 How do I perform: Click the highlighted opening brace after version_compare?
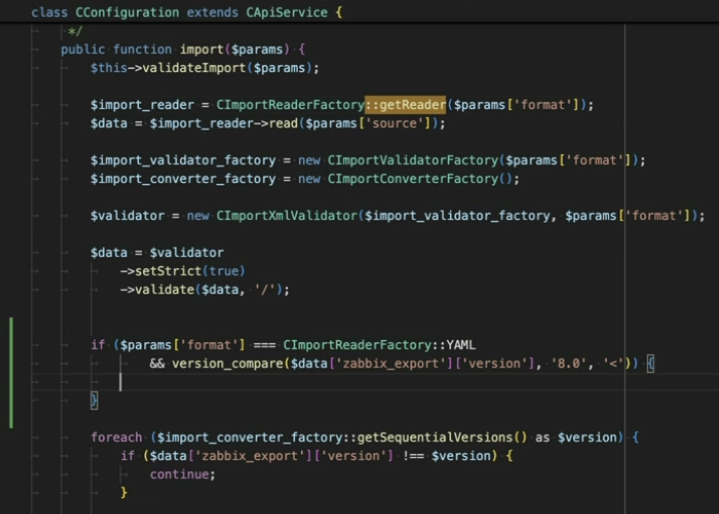(650, 363)
